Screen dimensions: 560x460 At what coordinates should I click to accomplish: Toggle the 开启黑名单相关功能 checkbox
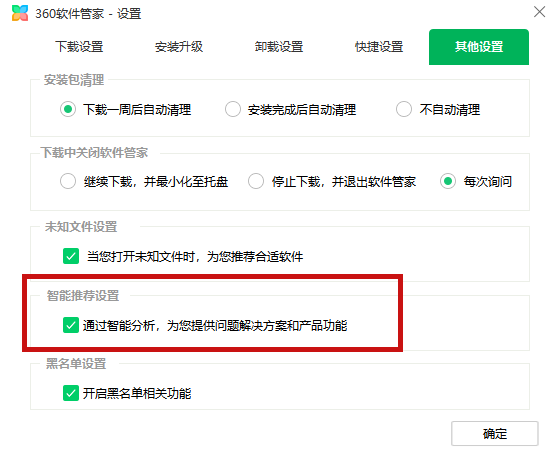pyautogui.click(x=71, y=393)
